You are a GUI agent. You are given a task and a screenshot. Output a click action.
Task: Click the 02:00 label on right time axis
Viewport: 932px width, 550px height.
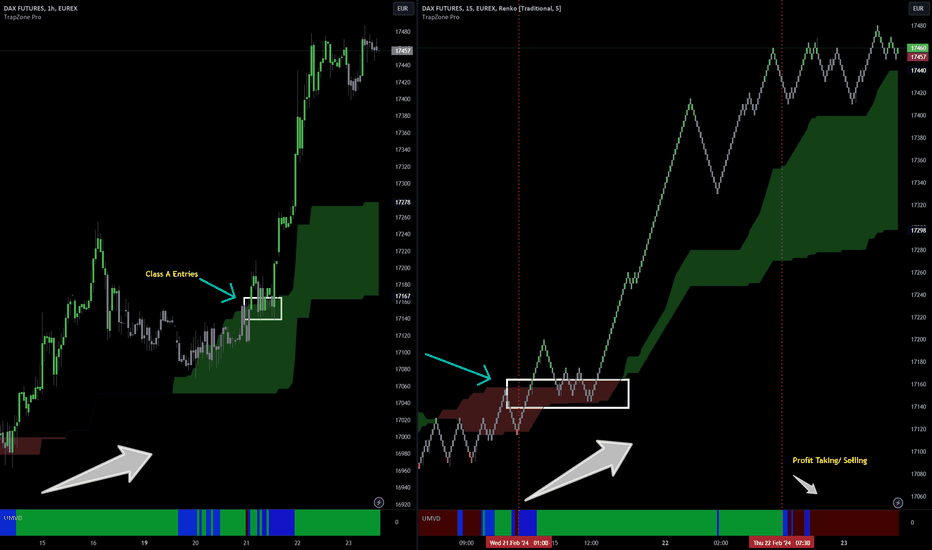tap(720, 543)
